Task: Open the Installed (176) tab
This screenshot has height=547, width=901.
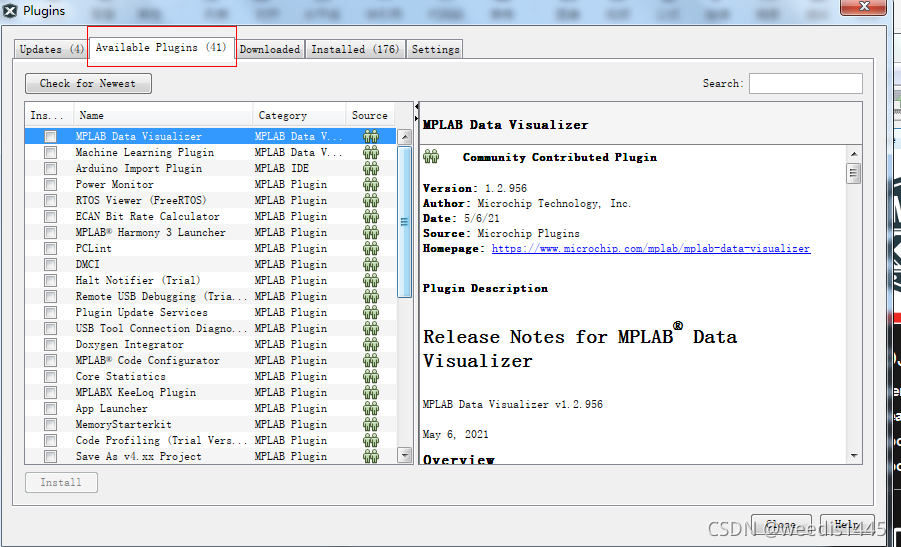Action: (x=355, y=49)
